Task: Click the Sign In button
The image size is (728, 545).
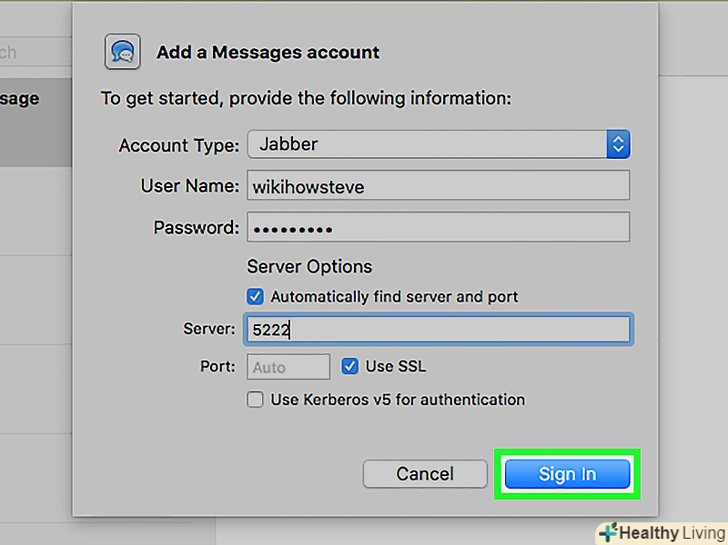Action: 567,474
